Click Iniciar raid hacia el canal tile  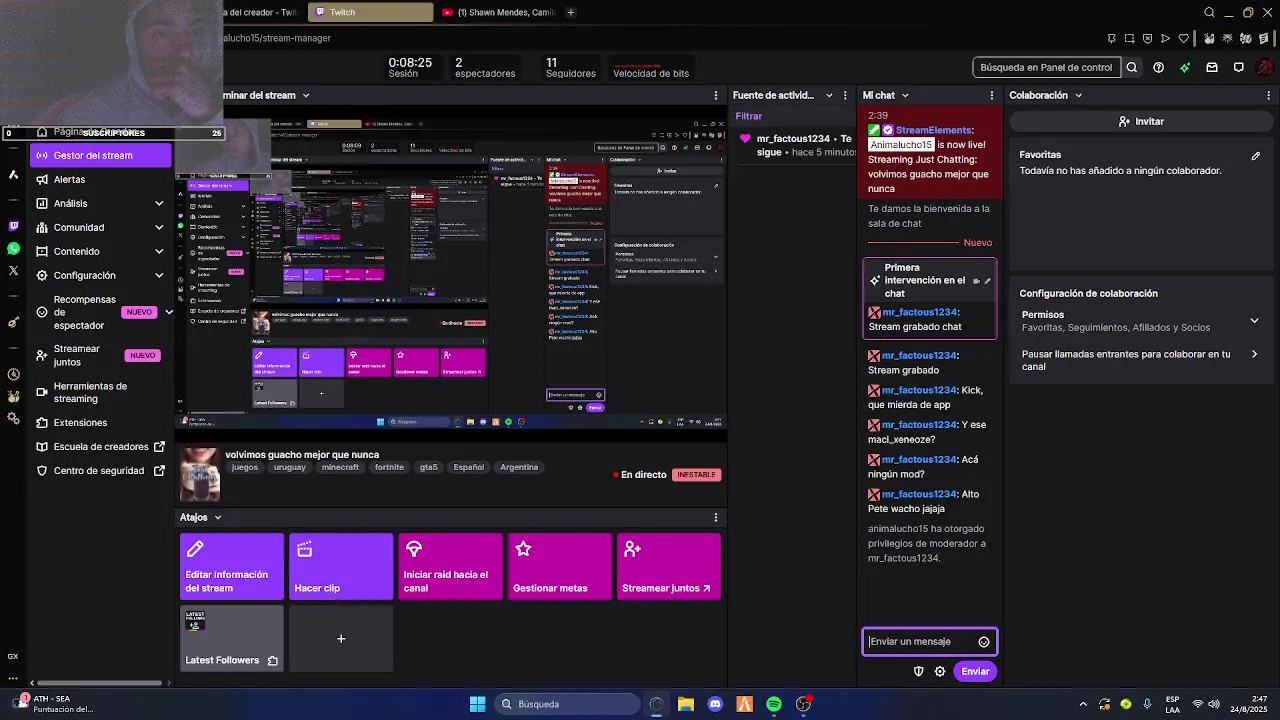(x=450, y=566)
